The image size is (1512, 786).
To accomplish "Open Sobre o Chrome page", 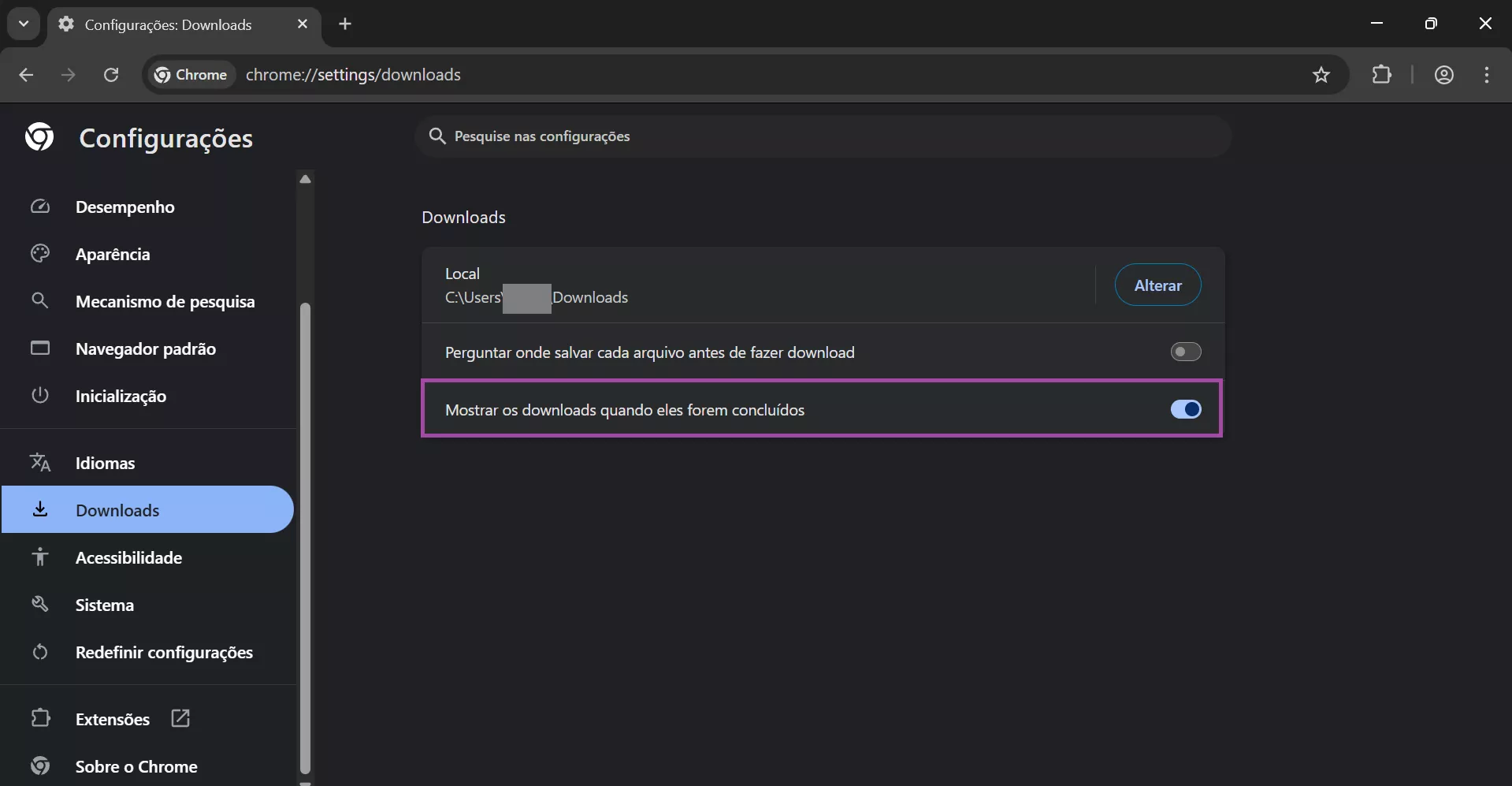I will pyautogui.click(x=136, y=766).
